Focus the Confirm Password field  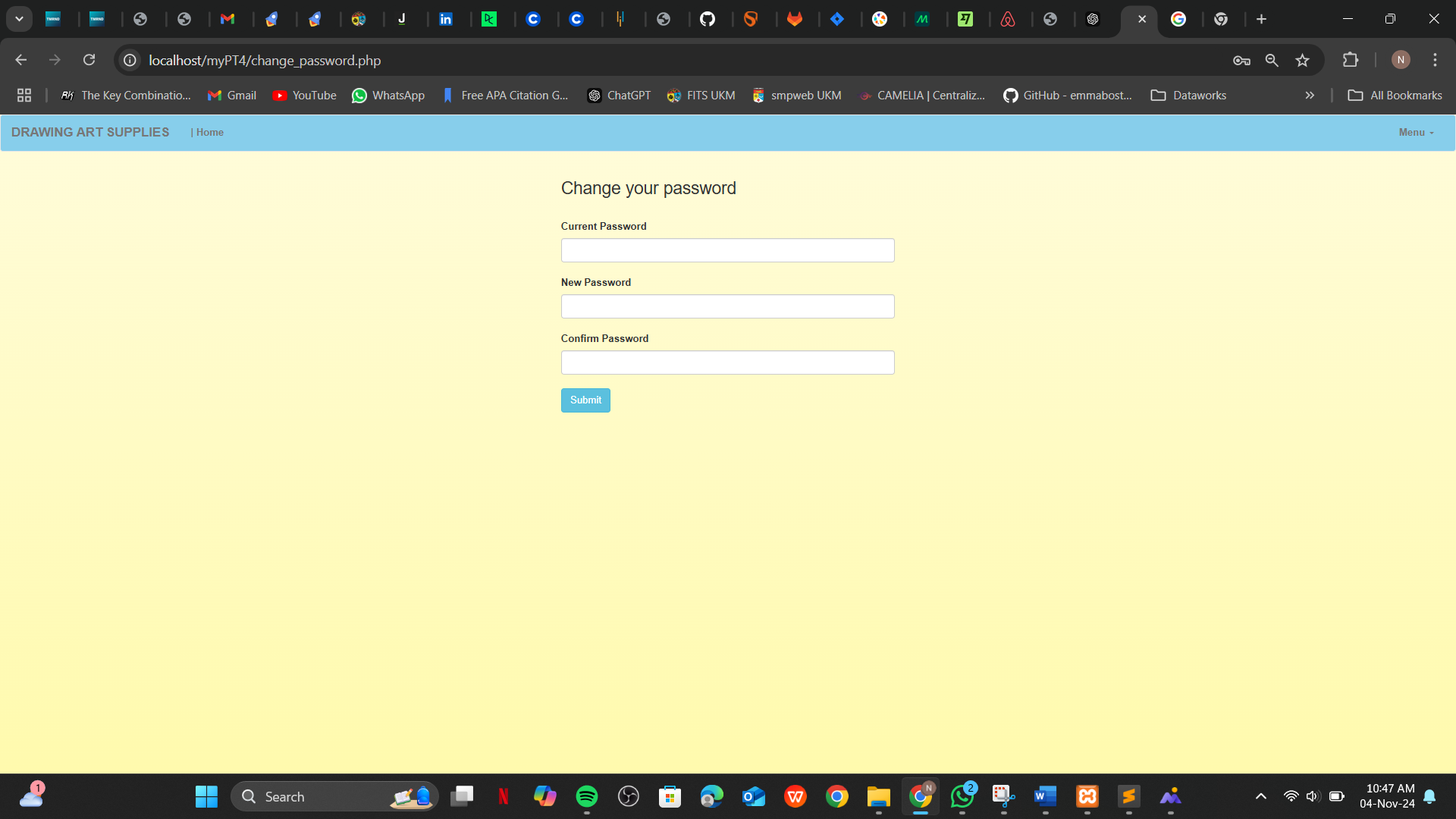tap(727, 362)
